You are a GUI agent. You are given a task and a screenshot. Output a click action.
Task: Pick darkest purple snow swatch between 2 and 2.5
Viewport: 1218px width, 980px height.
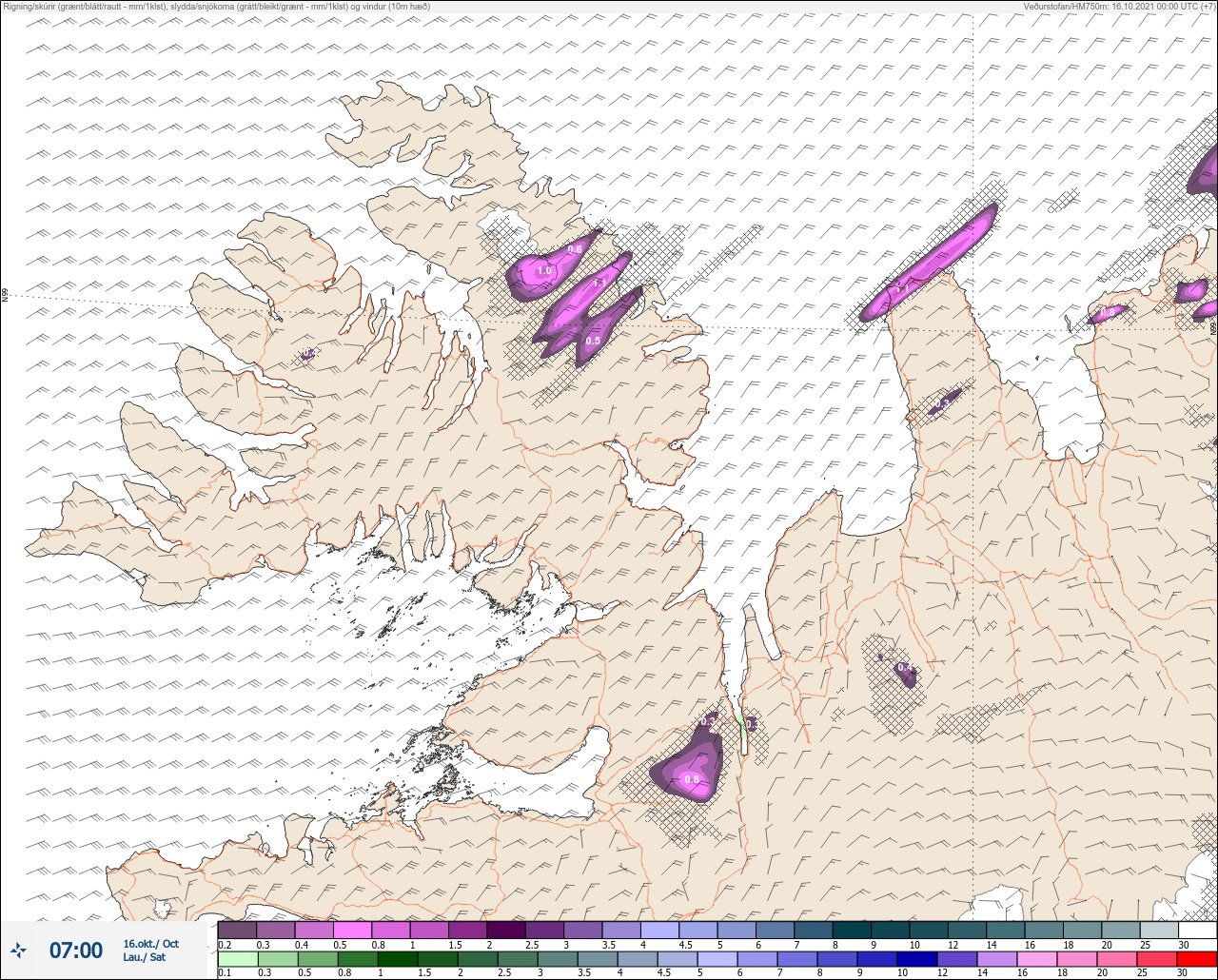point(505,930)
